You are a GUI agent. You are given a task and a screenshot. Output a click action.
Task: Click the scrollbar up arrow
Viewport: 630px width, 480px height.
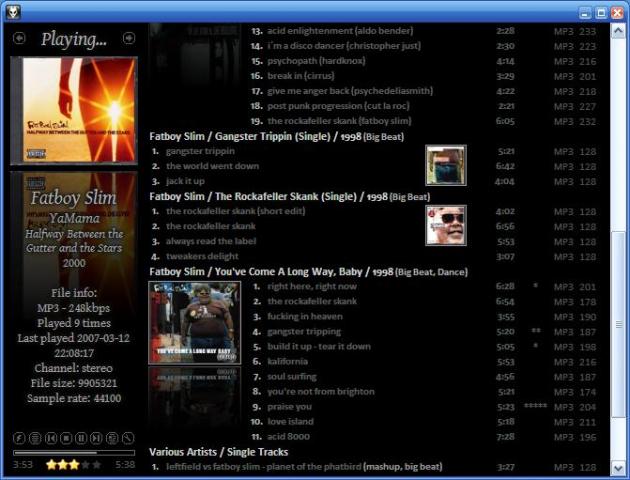(618, 31)
